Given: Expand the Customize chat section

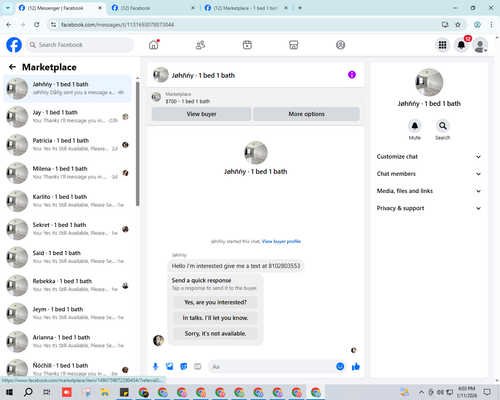Looking at the screenshot, I should (429, 157).
